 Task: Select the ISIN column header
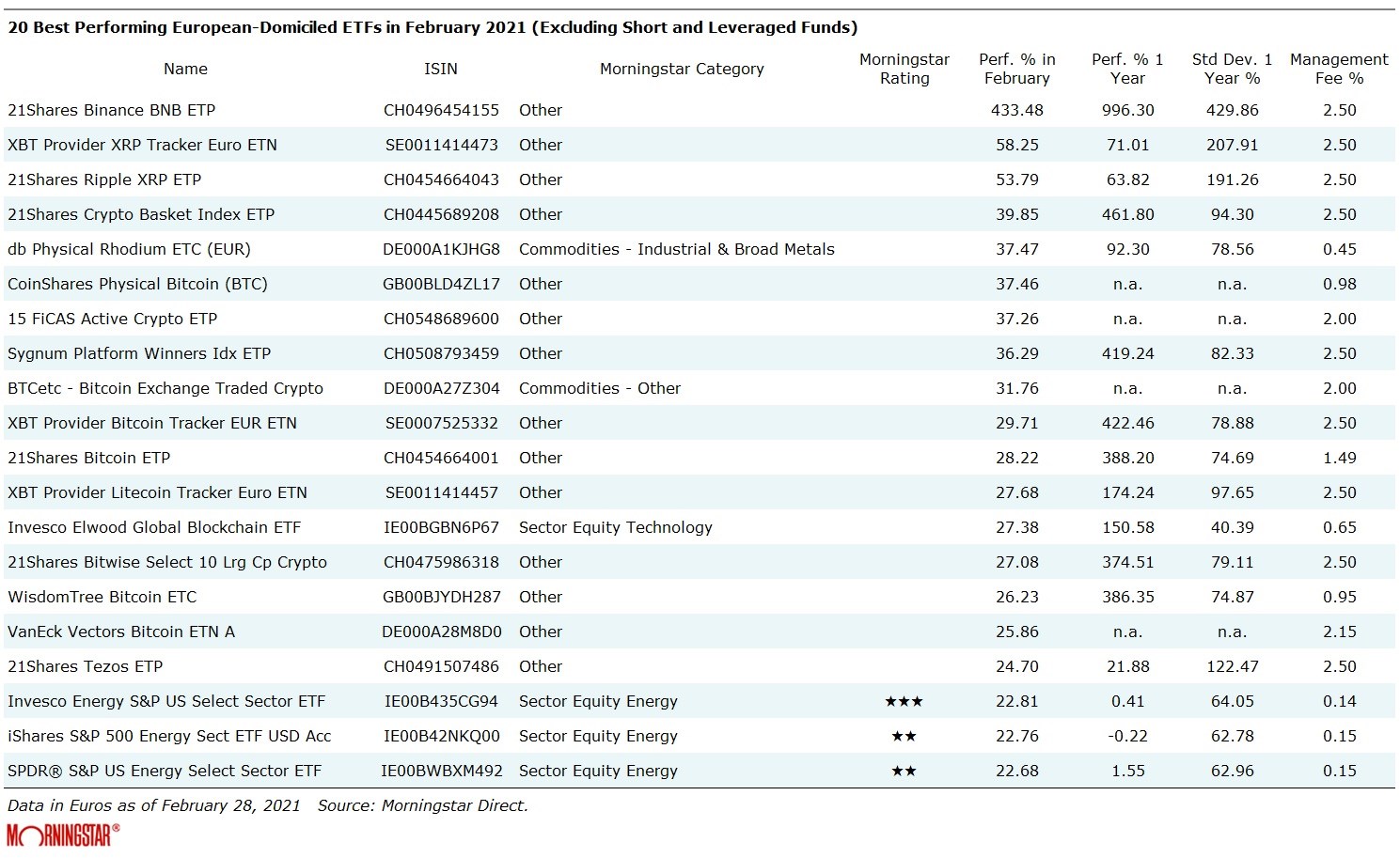point(440,69)
